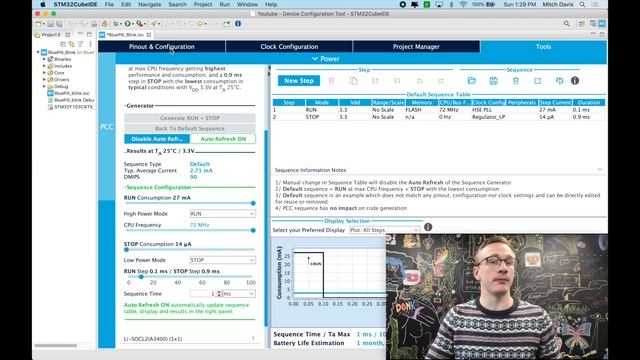This screenshot has width=640, height=360.
Task: Click Generate RUN + STOP button
Action: coord(190,118)
